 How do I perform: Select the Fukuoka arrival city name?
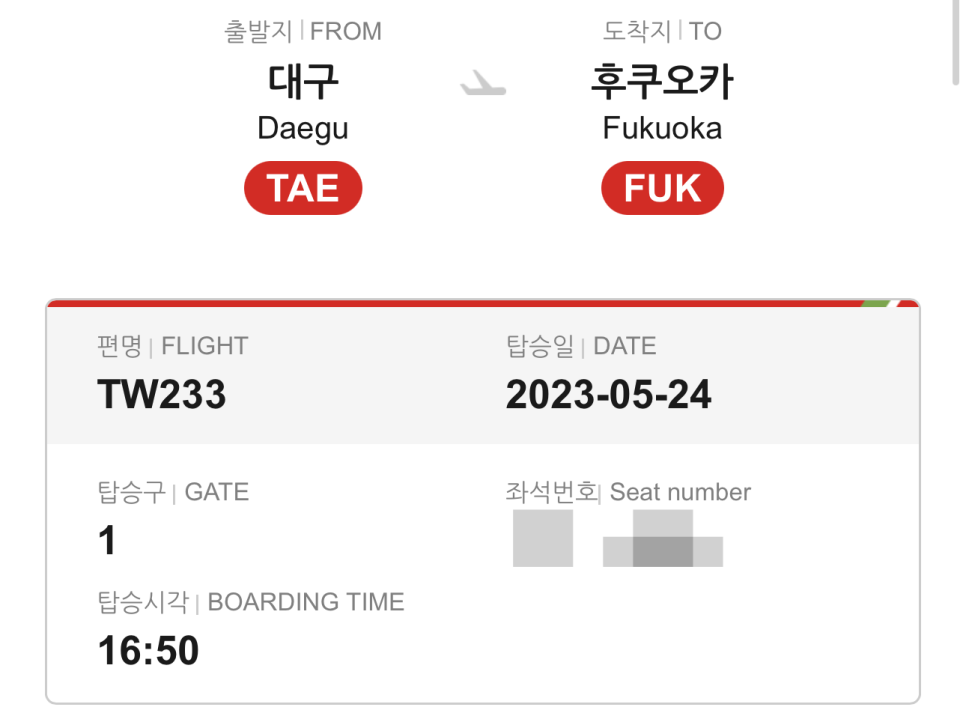(662, 128)
